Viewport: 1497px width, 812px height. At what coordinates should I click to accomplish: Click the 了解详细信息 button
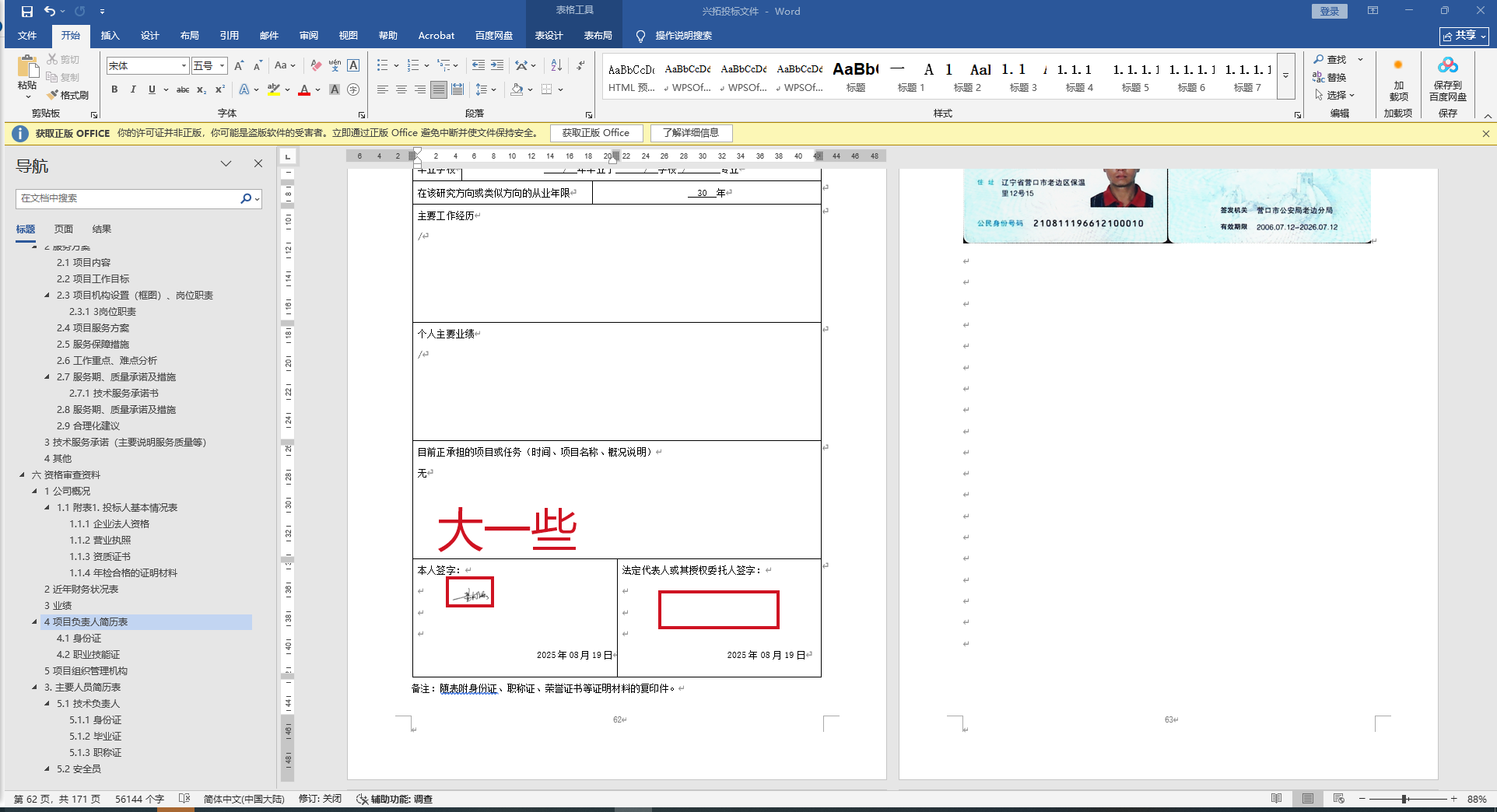pos(691,133)
